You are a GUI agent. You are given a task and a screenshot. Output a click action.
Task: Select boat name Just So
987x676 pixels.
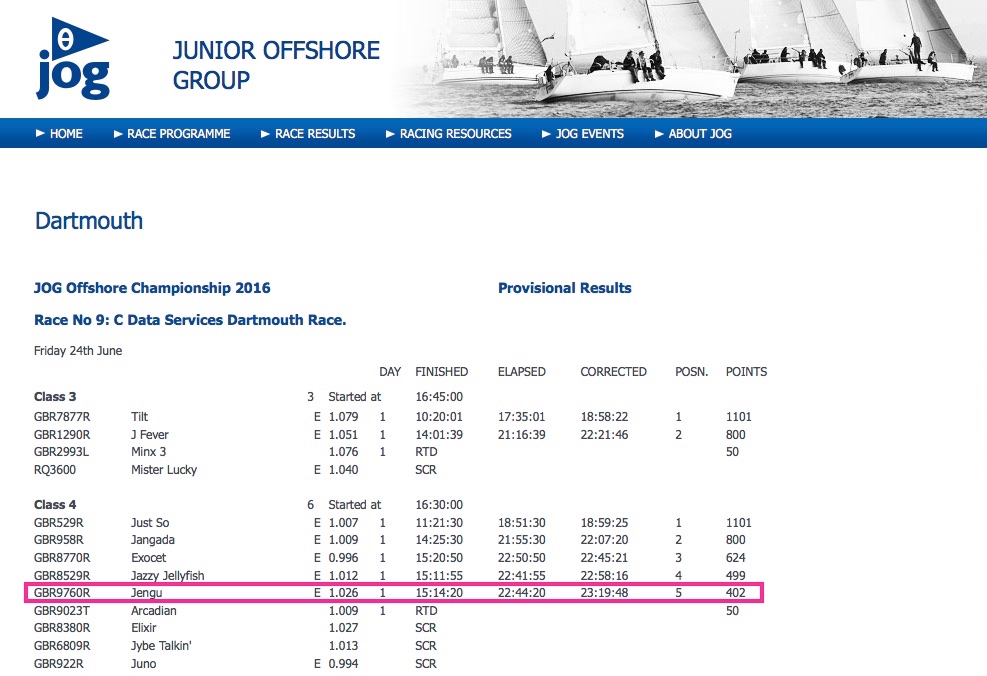click(150, 522)
